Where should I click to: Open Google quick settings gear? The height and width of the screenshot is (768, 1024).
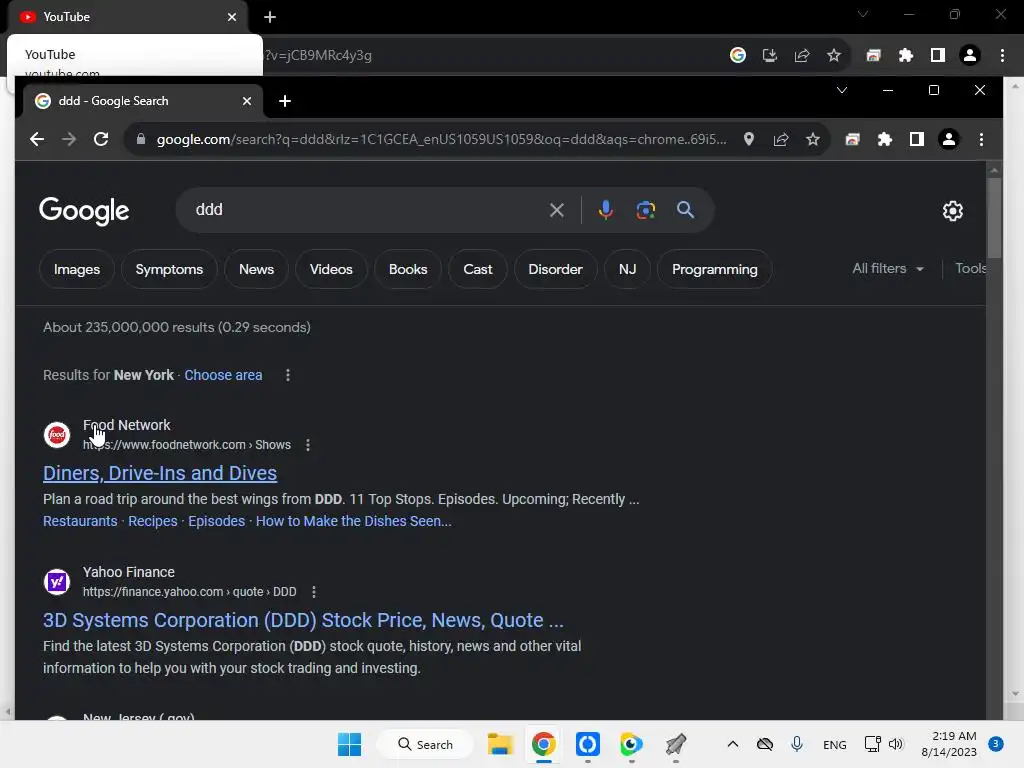point(952,210)
